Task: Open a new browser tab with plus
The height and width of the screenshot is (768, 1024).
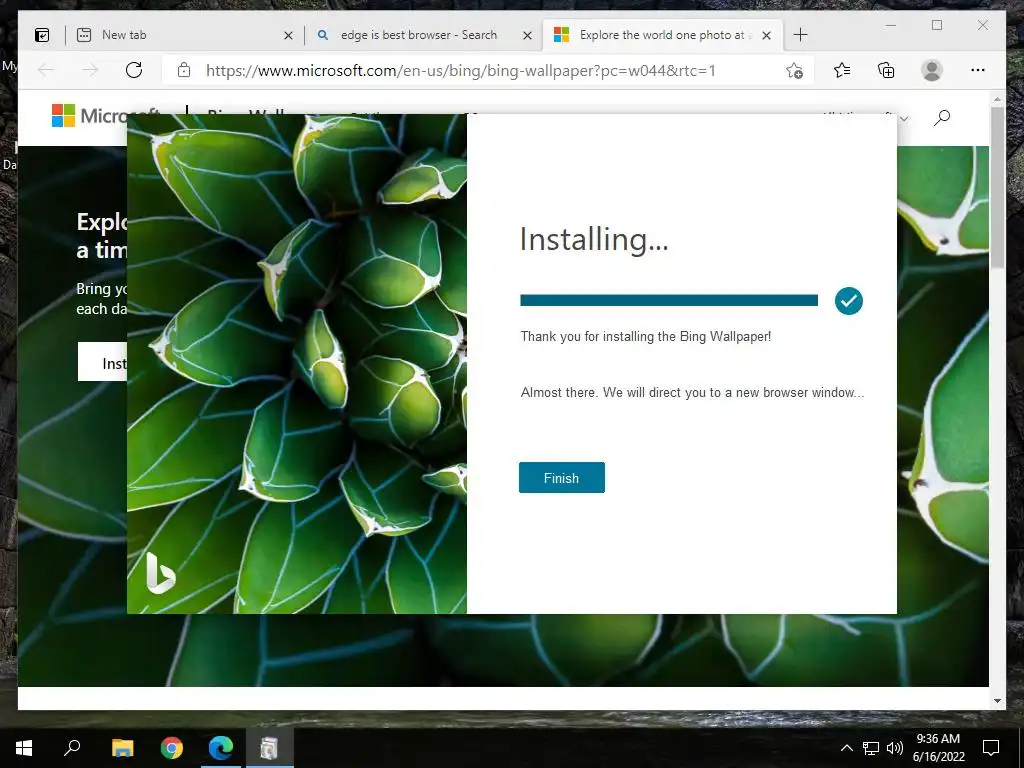Action: click(x=800, y=35)
